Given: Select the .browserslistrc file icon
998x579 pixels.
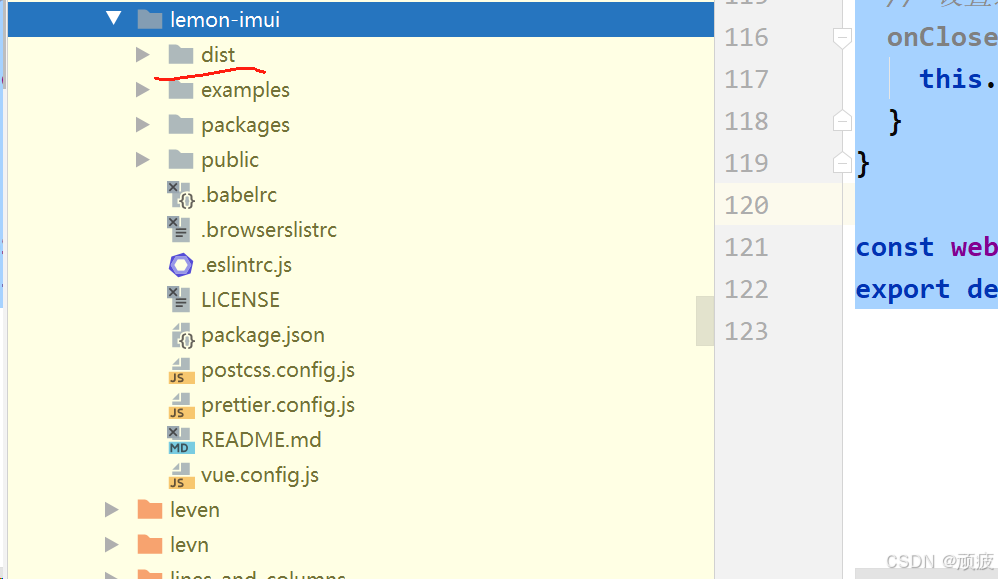Looking at the screenshot, I should 180,229.
